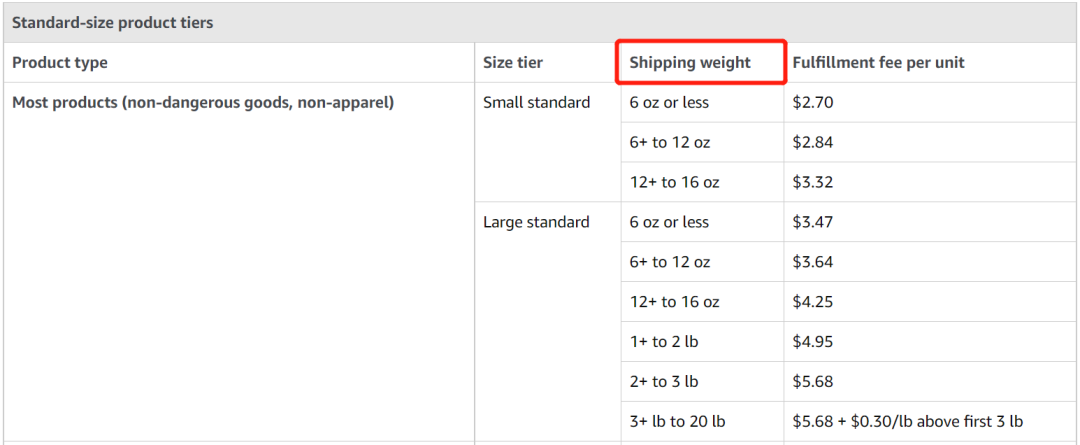This screenshot has width=1080, height=445.
Task: Select the "$5.68 + $0.30/lb above first 3 lb" fee
Action: coord(907,422)
